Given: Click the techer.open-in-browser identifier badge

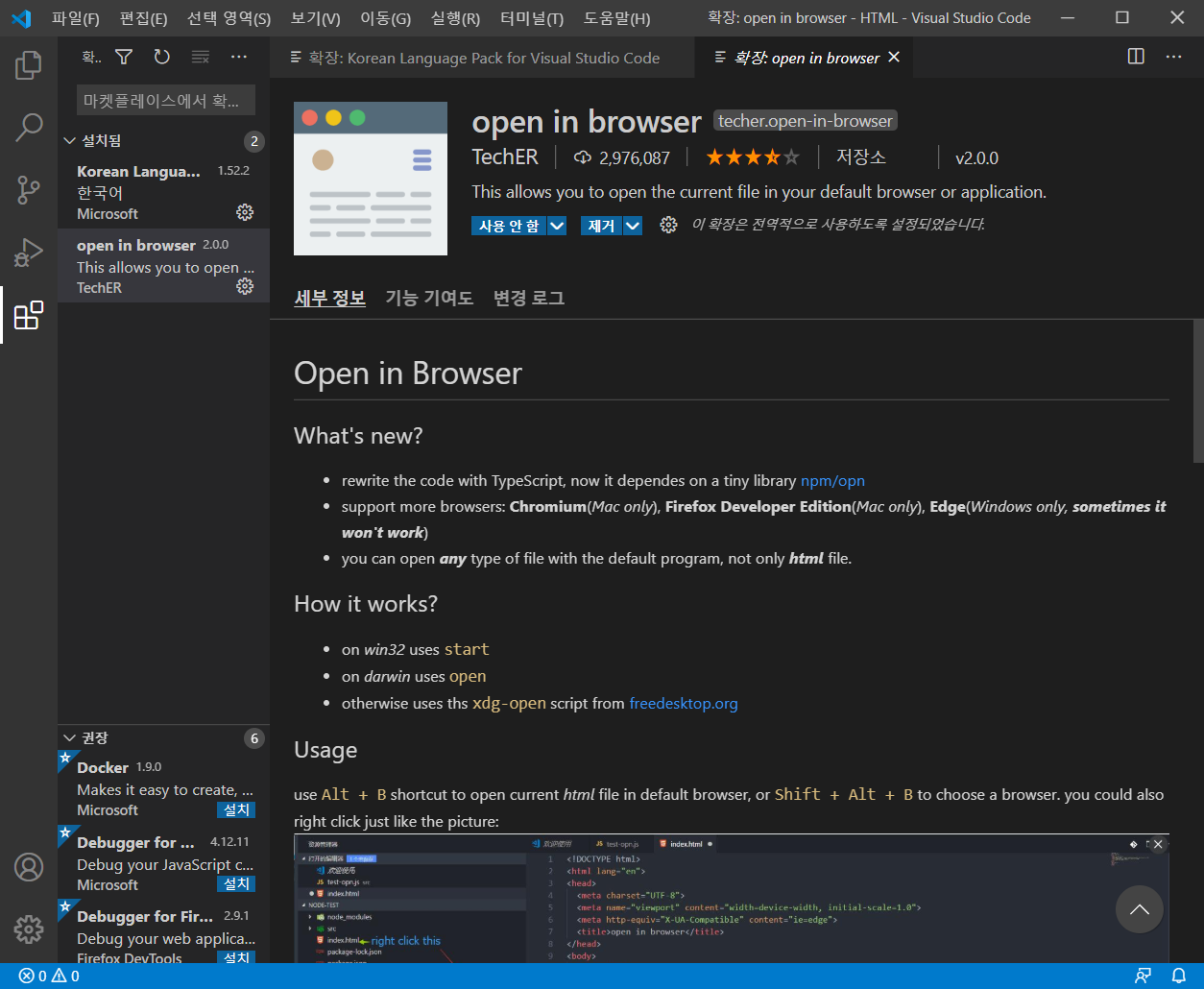Looking at the screenshot, I should point(806,121).
